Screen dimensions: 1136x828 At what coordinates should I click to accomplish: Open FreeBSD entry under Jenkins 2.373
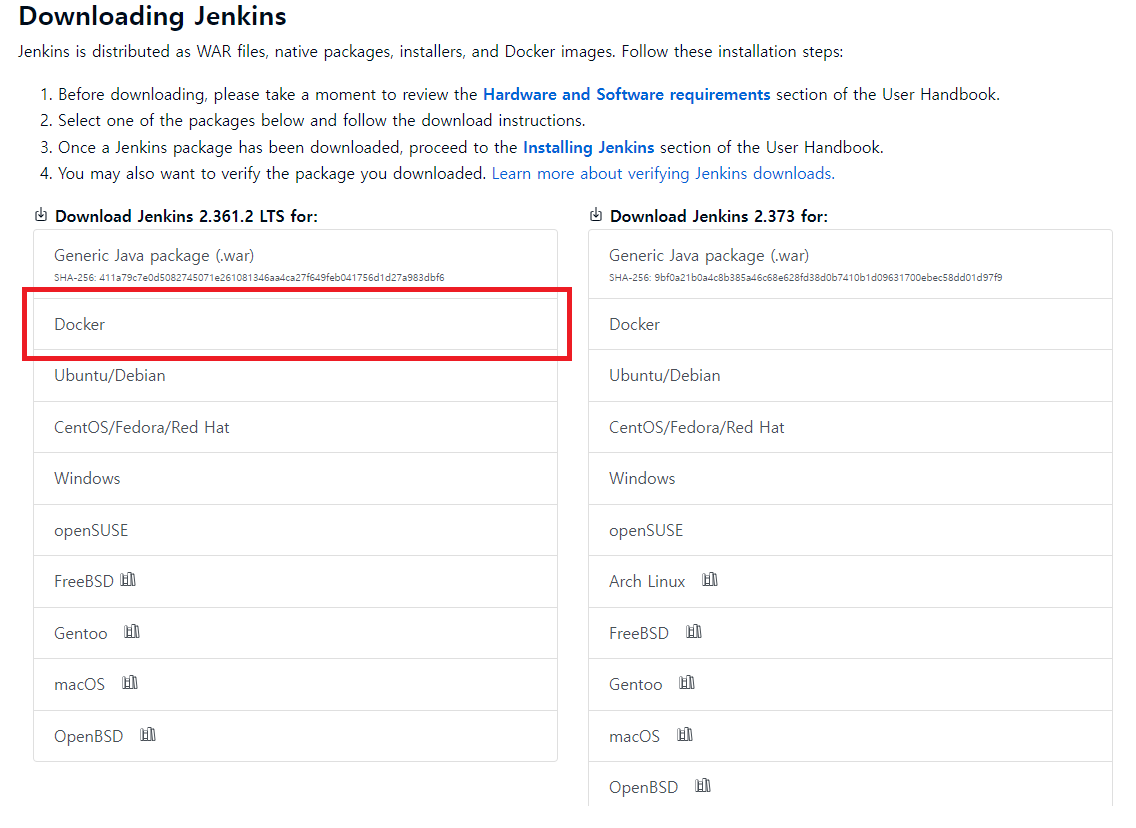[x=851, y=633]
